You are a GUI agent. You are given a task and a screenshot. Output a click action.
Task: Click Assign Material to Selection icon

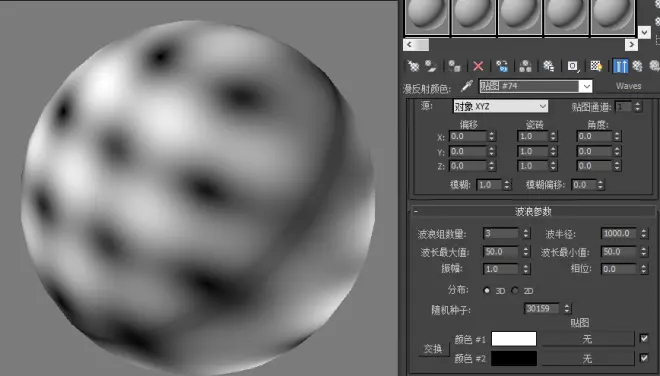(455, 66)
